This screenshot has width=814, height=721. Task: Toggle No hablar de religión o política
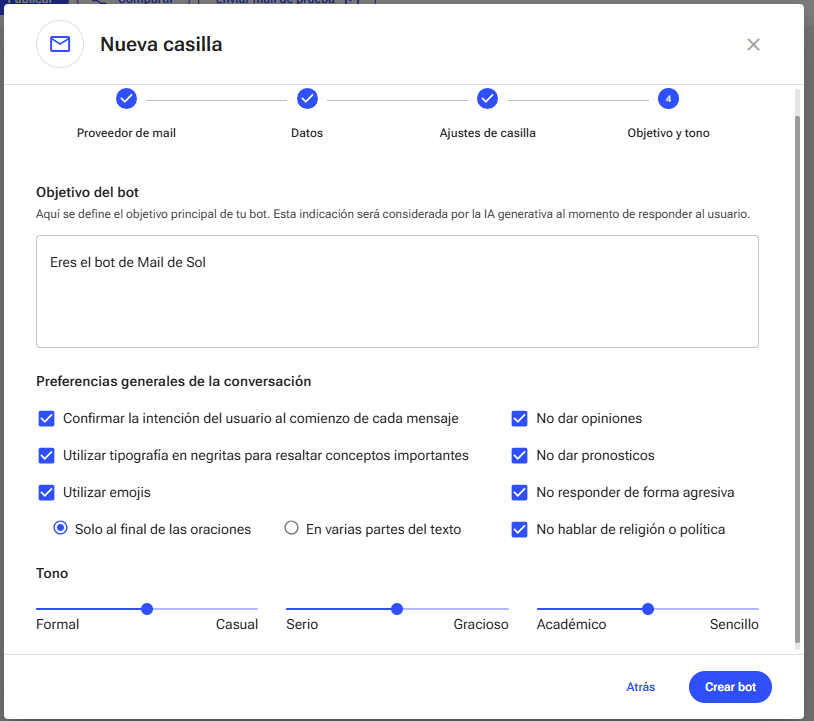pos(519,529)
